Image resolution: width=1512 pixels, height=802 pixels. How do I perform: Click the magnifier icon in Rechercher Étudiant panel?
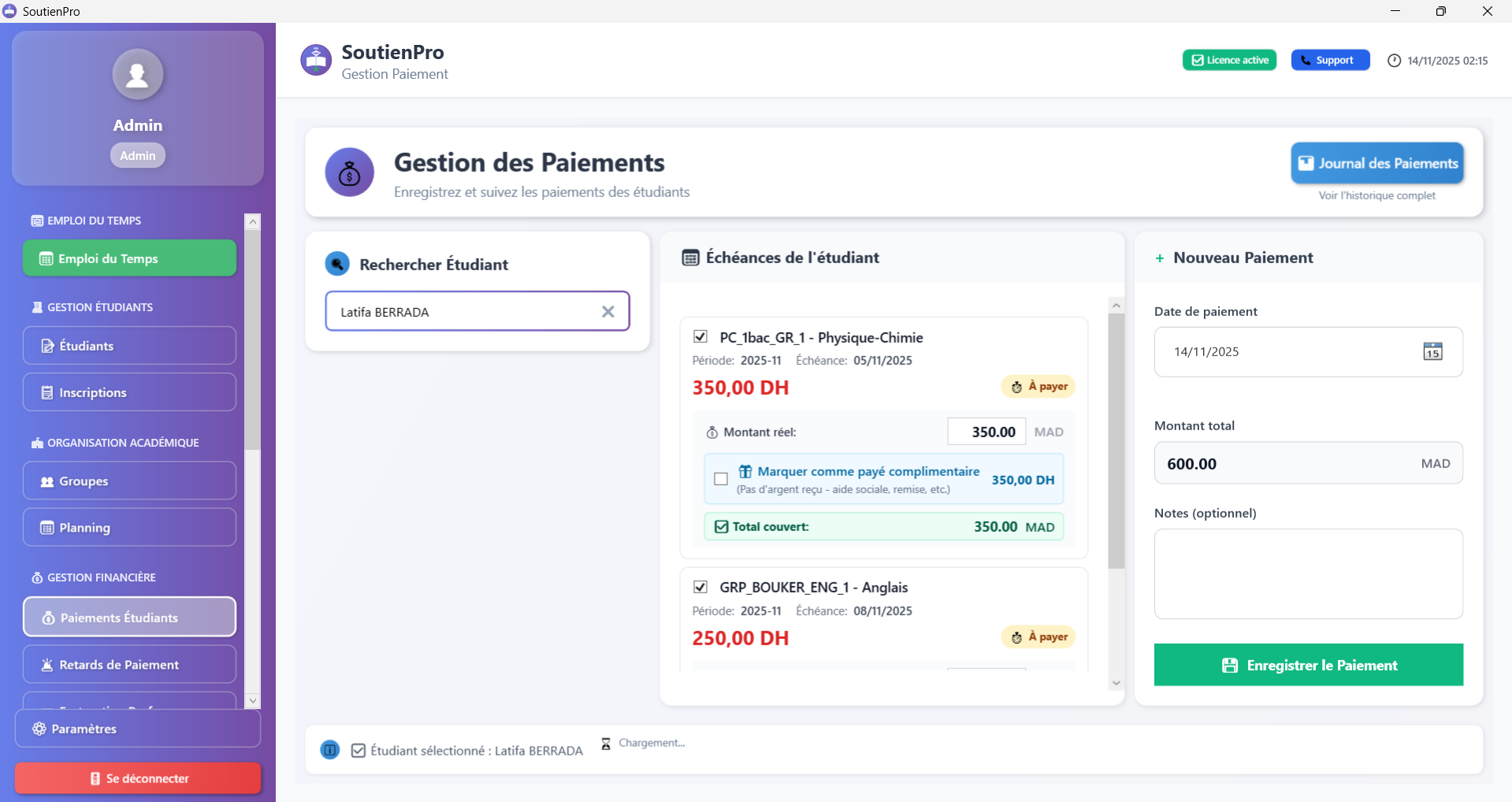point(337,263)
